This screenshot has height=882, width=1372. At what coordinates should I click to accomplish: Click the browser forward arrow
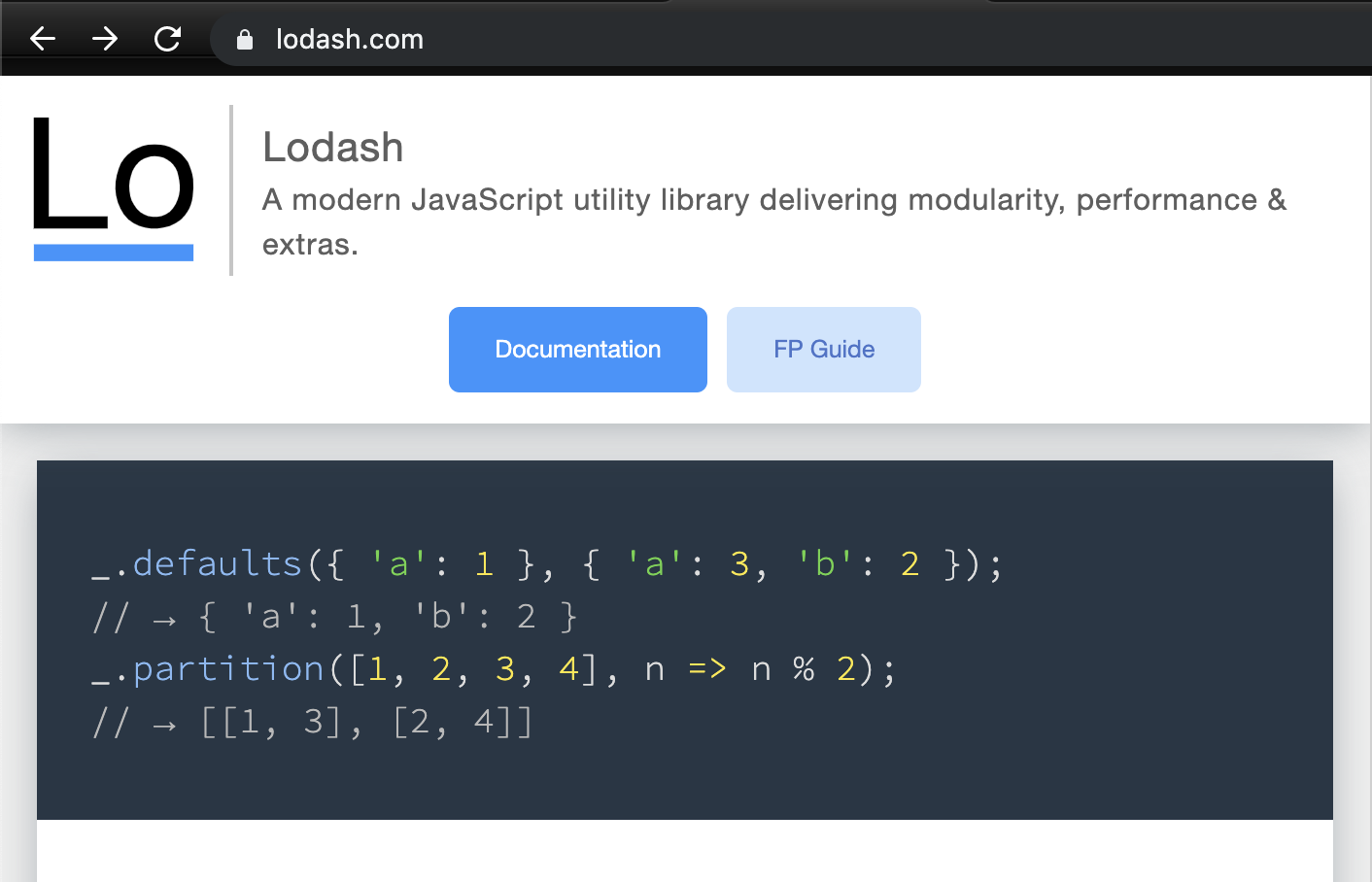point(105,39)
